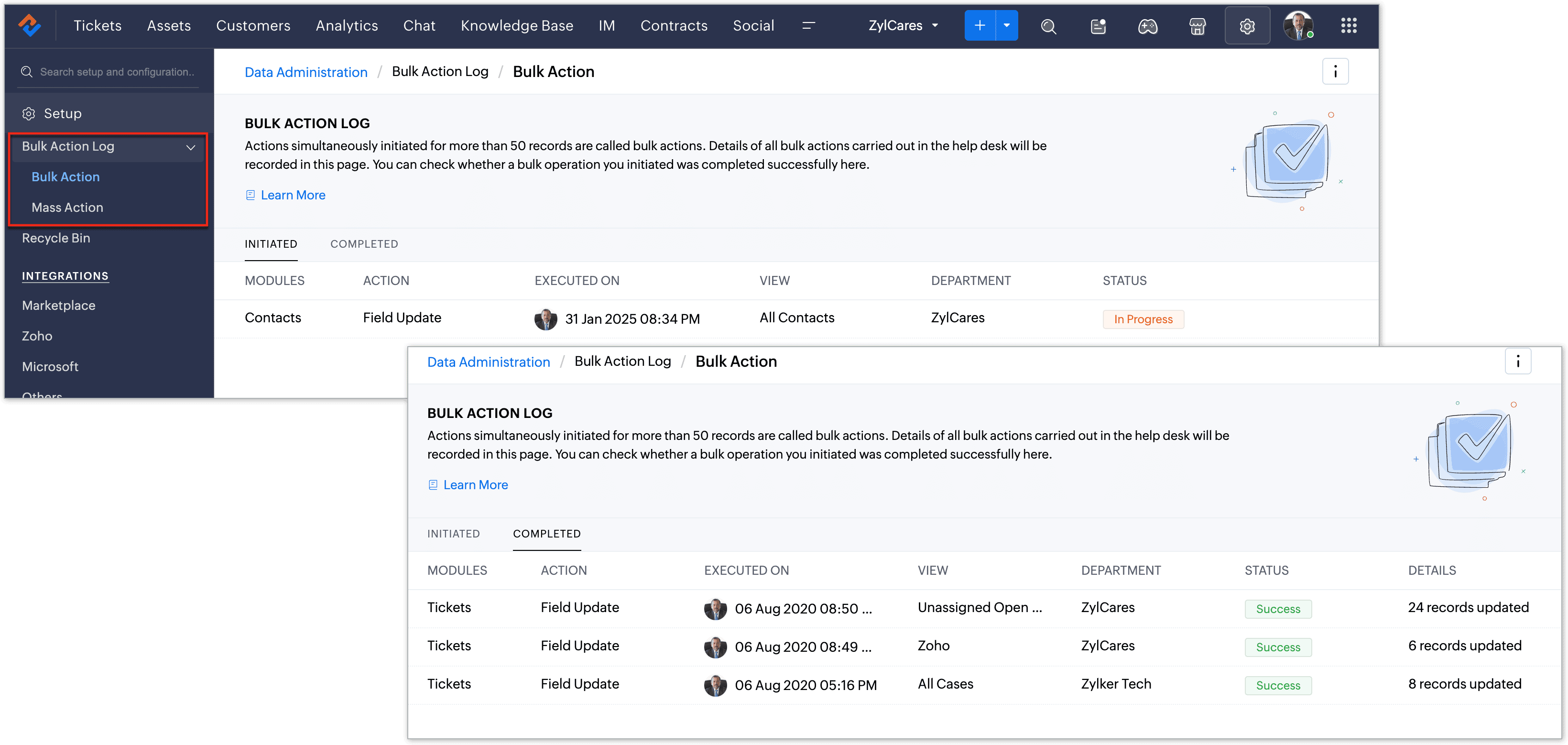
Task: Open the Analytics module tab
Action: click(347, 25)
